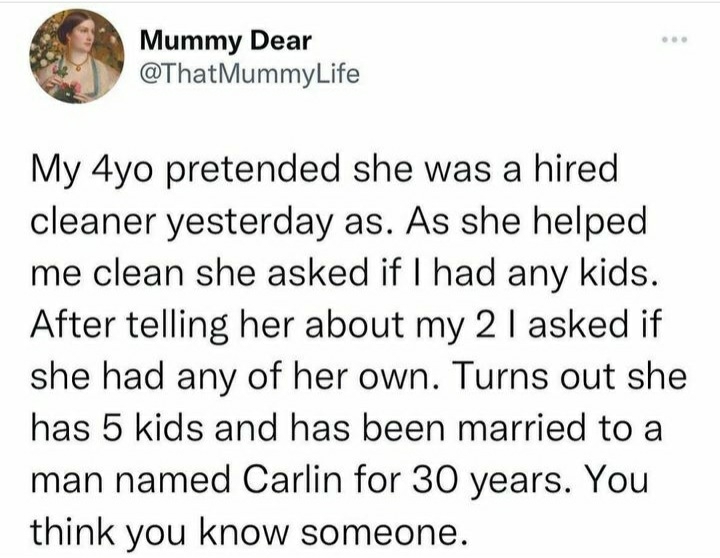Image resolution: width=720 pixels, height=558 pixels.
Task: Open the Mummy Dear display name
Action: [x=226, y=41]
